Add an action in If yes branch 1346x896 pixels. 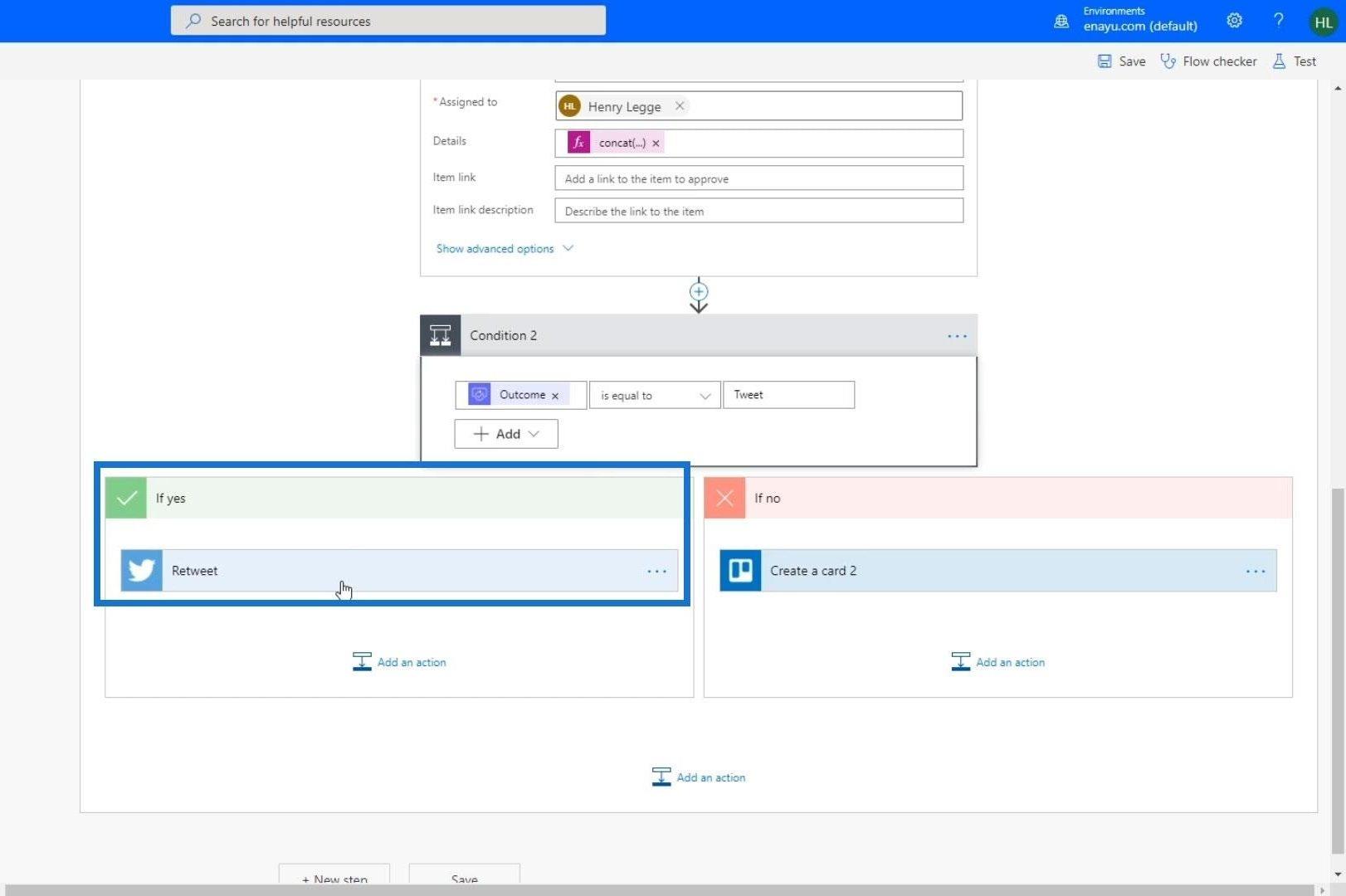pos(399,662)
